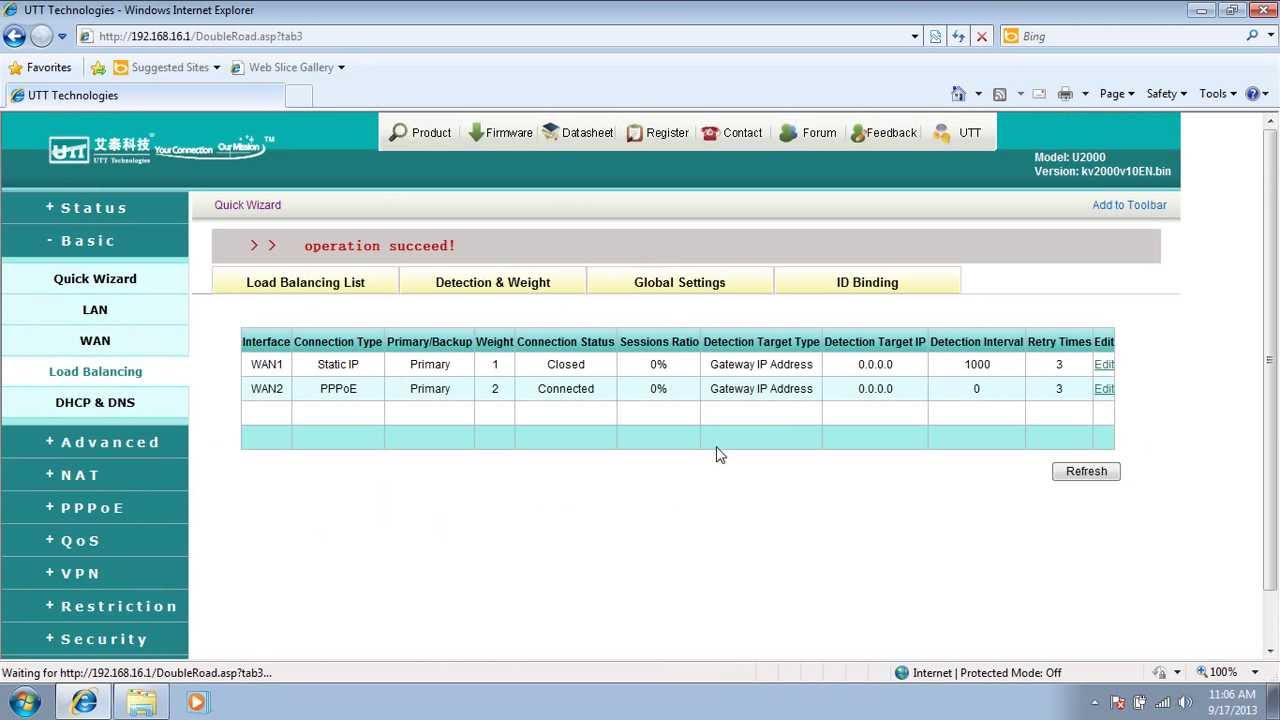Click the Datasheet icon
Screen dimensions: 1280x720
[550, 132]
